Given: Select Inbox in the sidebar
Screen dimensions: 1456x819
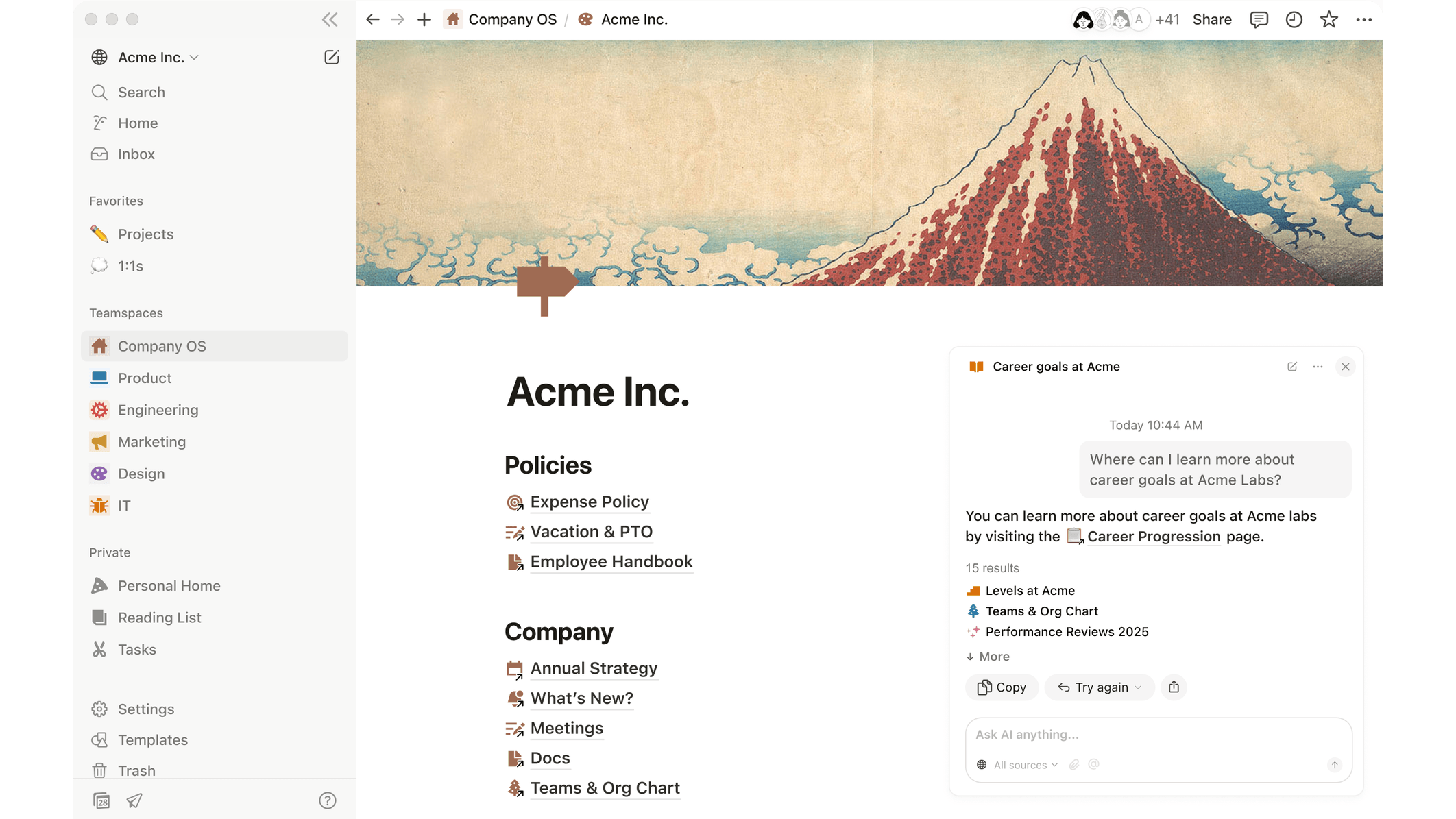Looking at the screenshot, I should point(136,154).
